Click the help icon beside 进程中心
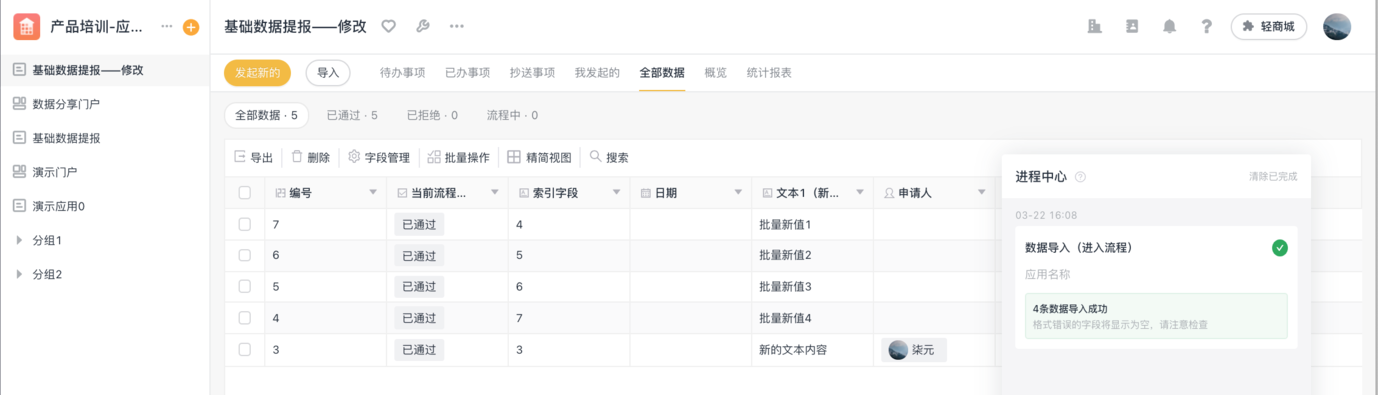This screenshot has height=395, width=1378. click(x=1080, y=177)
